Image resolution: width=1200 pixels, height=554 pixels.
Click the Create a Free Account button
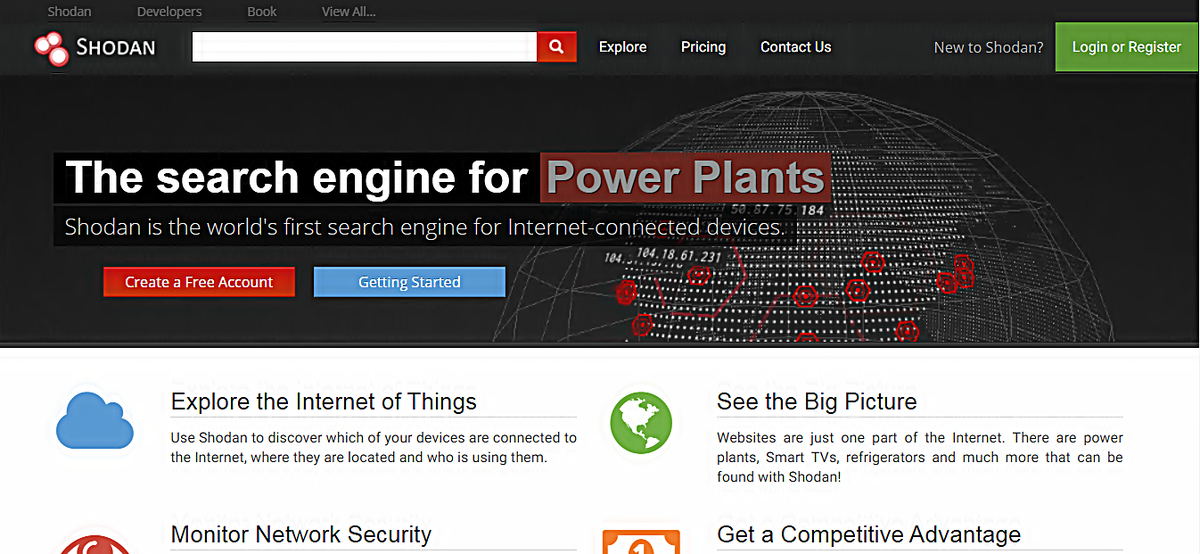tap(199, 282)
